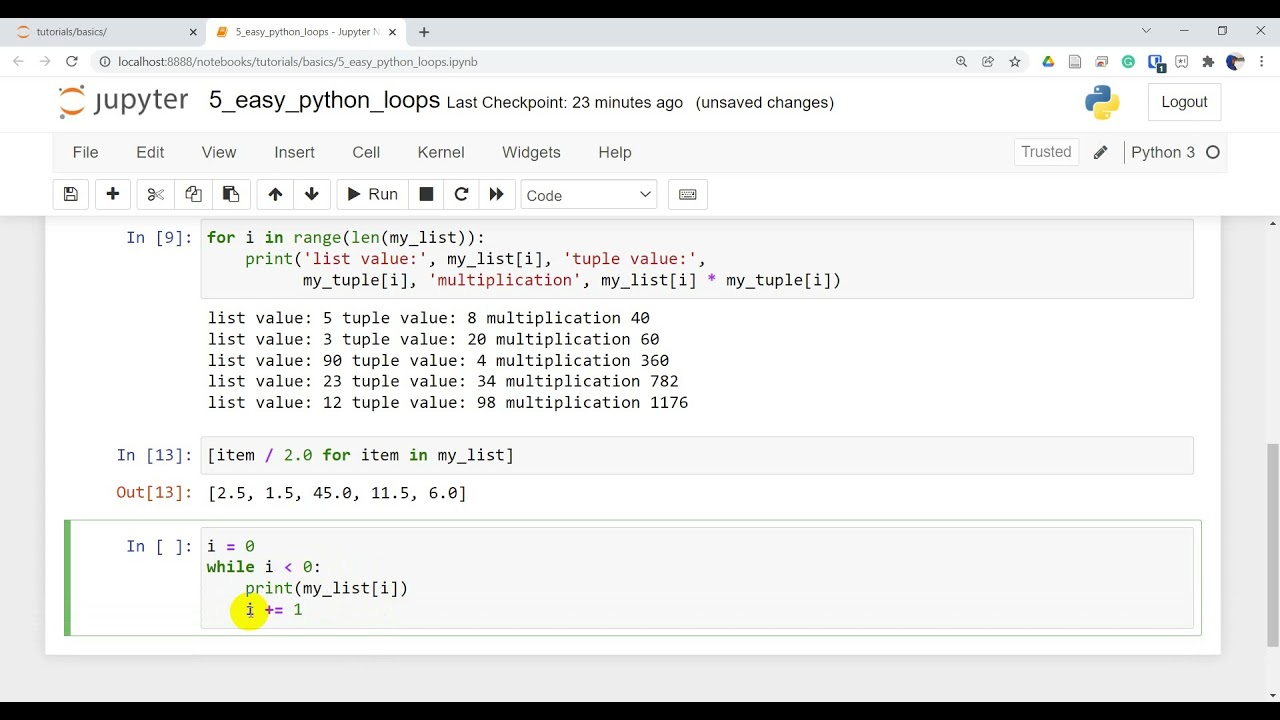Share this page icon
This screenshot has width=1280, height=720.
pos(988,62)
